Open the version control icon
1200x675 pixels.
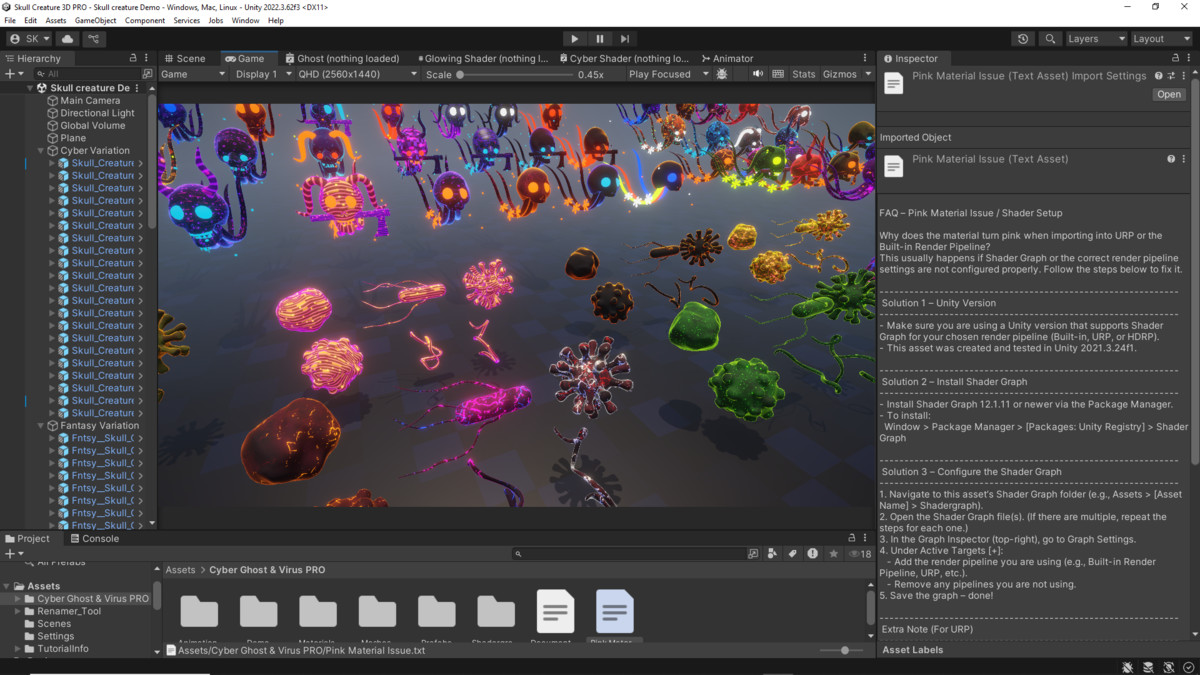(94, 39)
